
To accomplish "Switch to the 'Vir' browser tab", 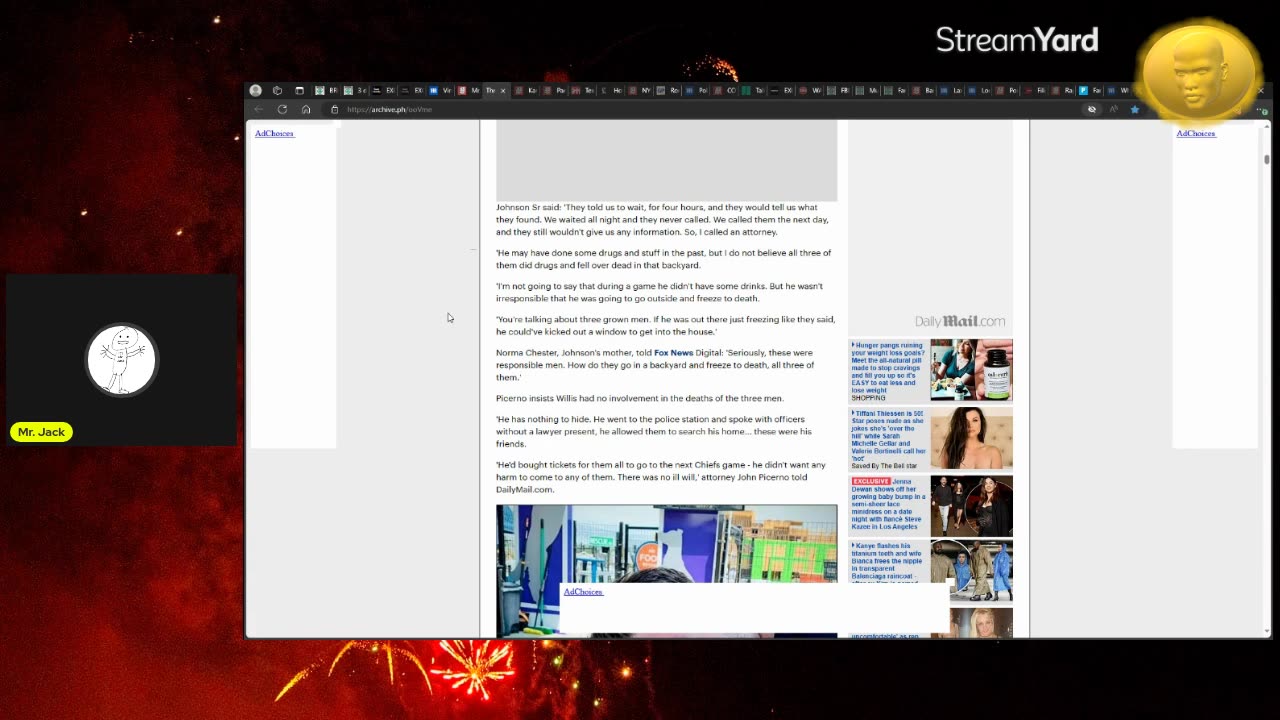I will tap(440, 90).
